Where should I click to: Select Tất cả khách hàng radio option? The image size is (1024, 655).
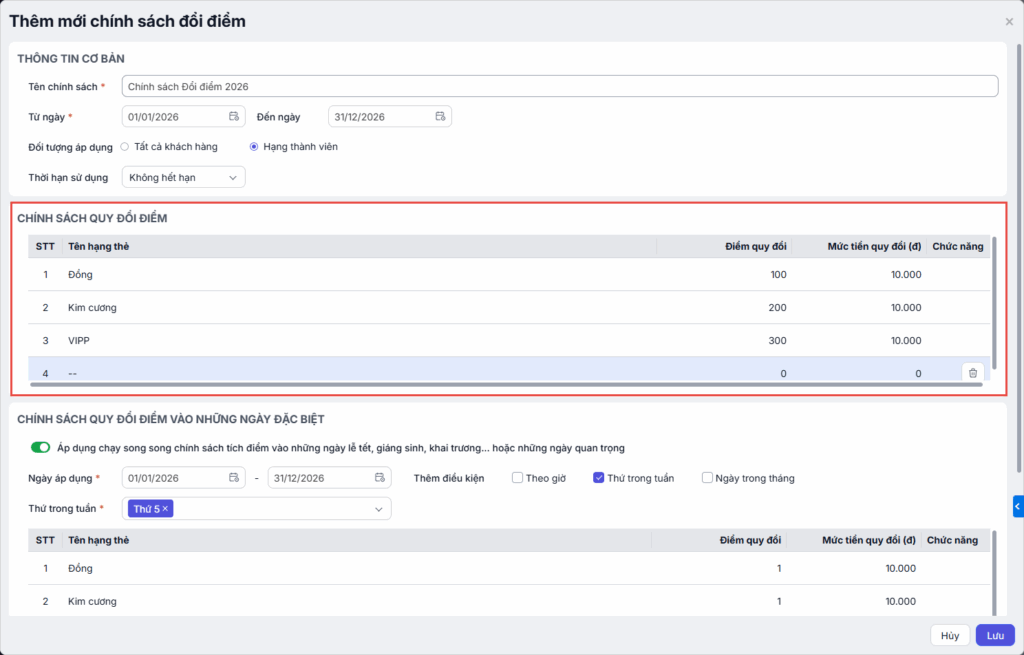pyautogui.click(x=125, y=147)
